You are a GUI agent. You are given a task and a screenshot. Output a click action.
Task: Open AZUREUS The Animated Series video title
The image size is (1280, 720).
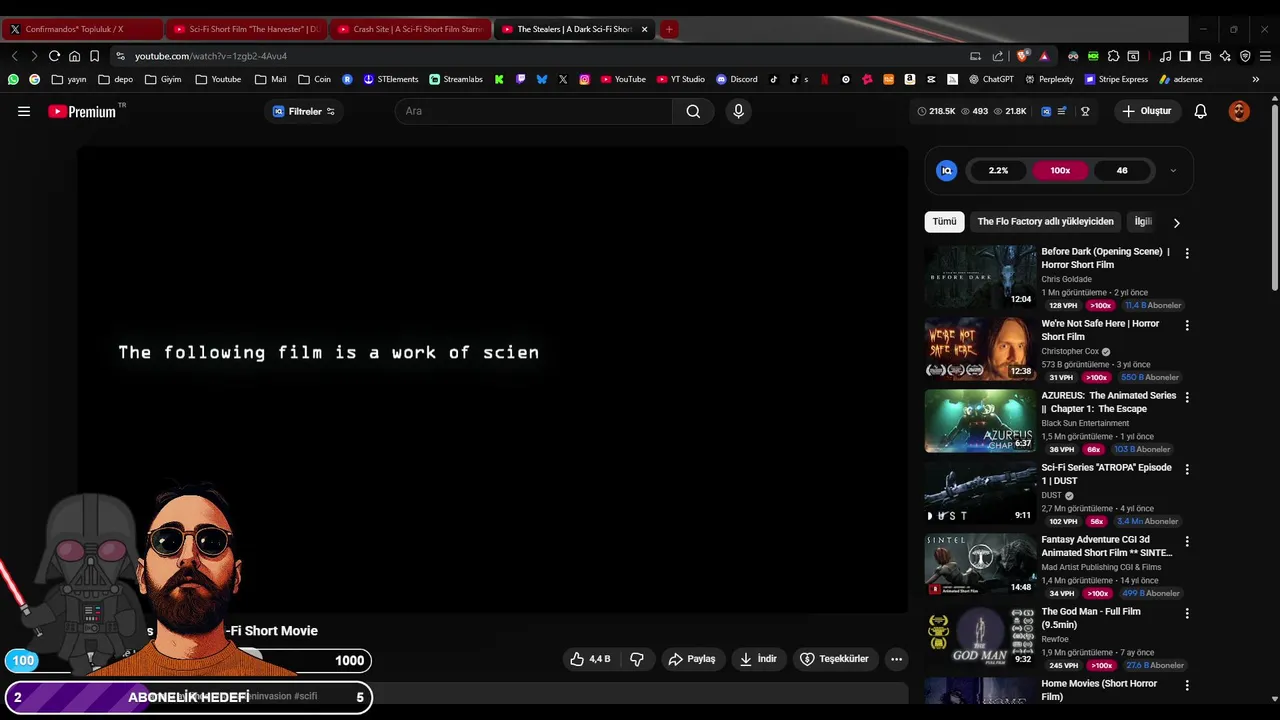(x=1108, y=402)
